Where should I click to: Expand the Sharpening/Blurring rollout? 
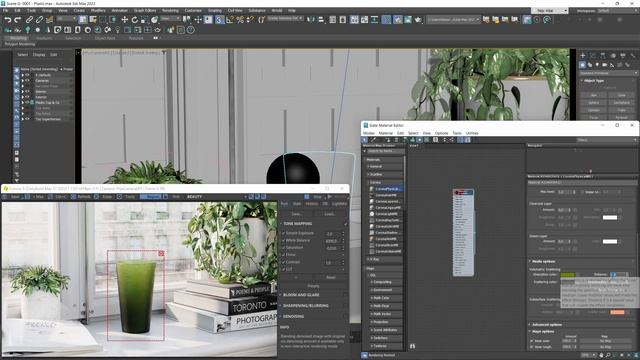305,306
